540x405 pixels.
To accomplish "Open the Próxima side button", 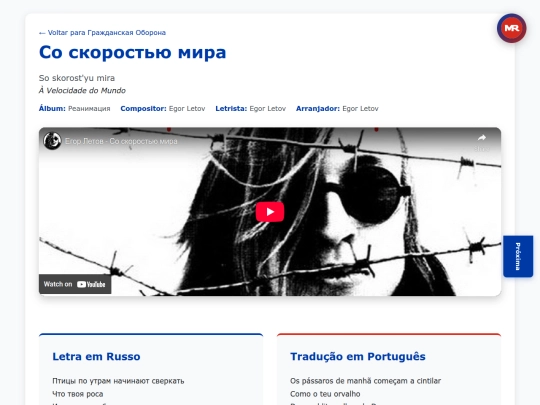I will [x=518, y=256].
